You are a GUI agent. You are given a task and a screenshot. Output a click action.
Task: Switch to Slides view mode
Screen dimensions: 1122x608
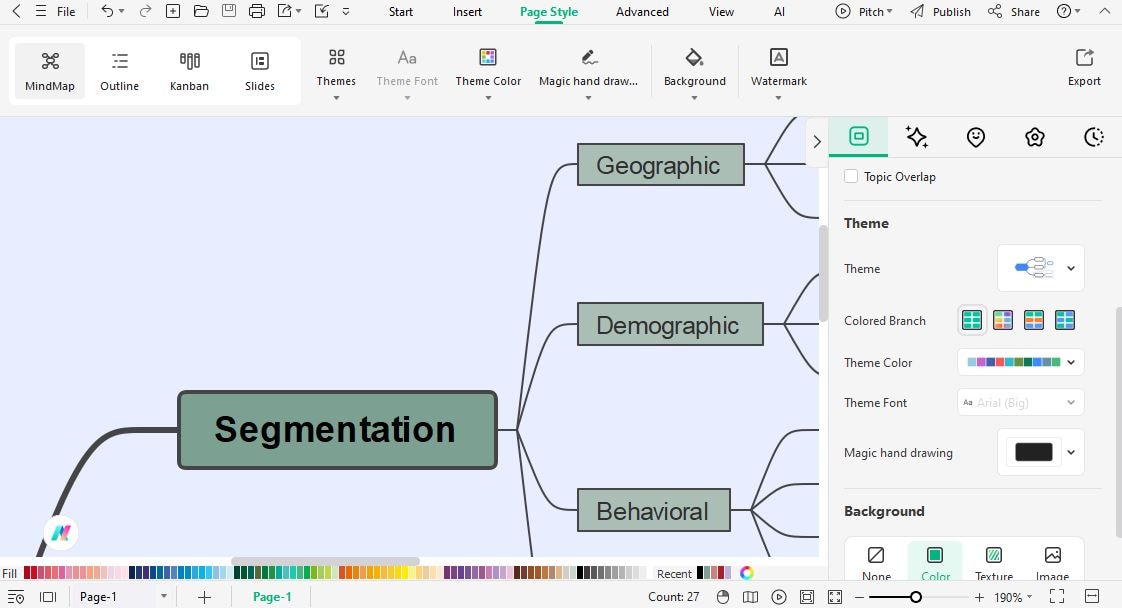[260, 71]
